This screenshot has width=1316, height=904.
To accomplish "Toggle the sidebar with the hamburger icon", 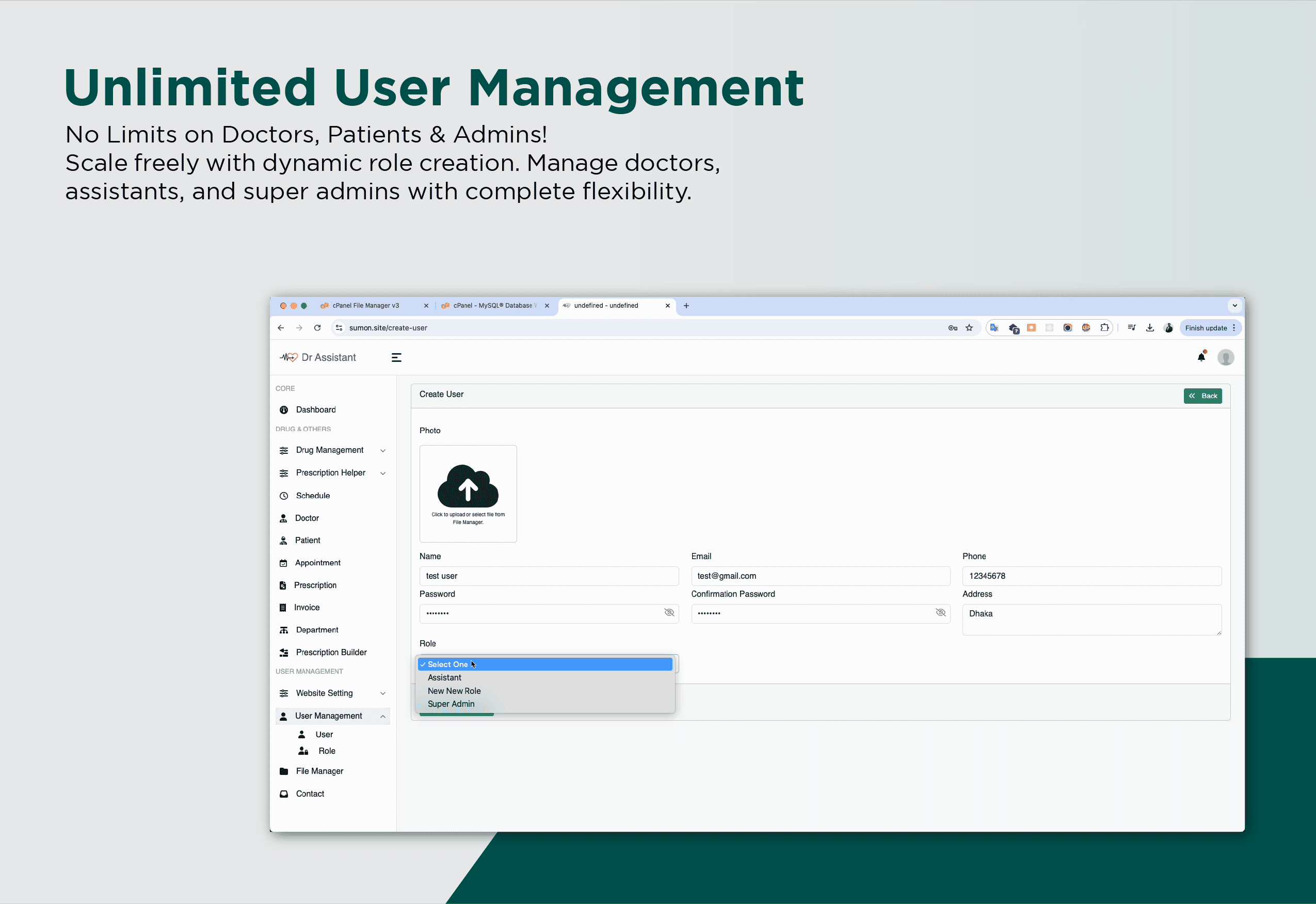I will (396, 357).
